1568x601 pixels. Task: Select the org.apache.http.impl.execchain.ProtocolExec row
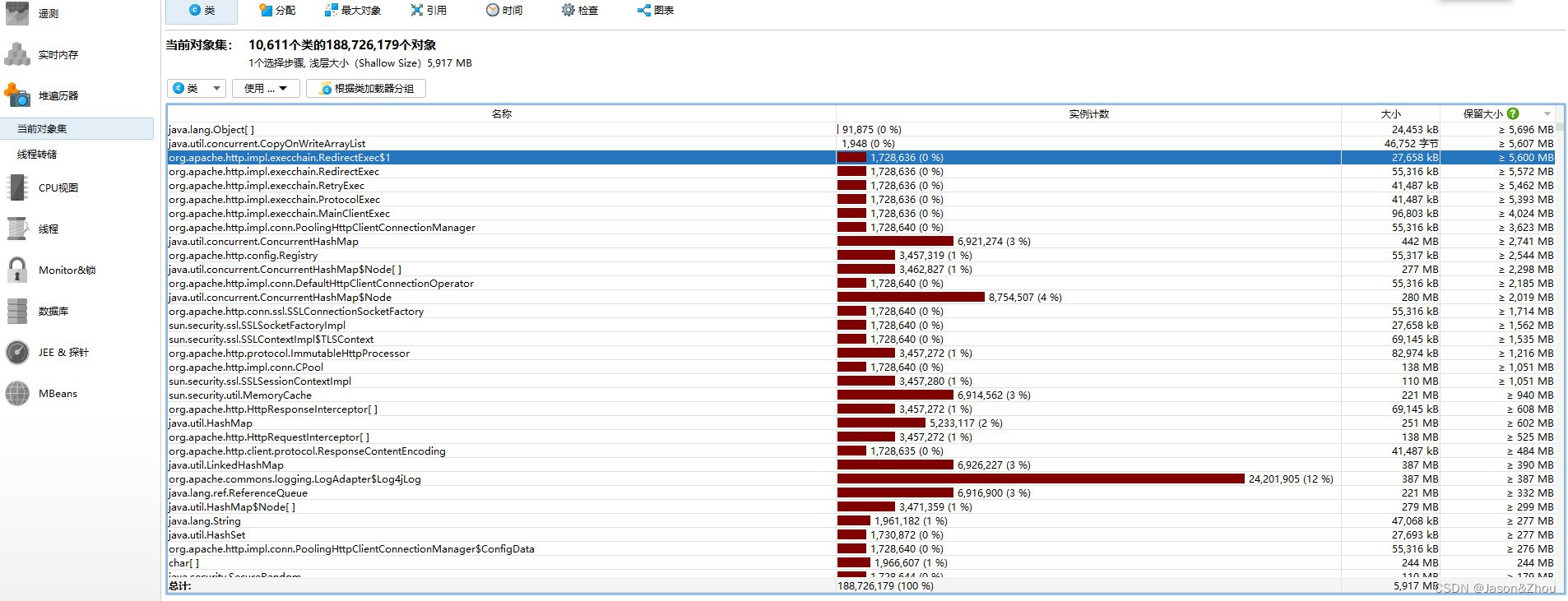861,199
